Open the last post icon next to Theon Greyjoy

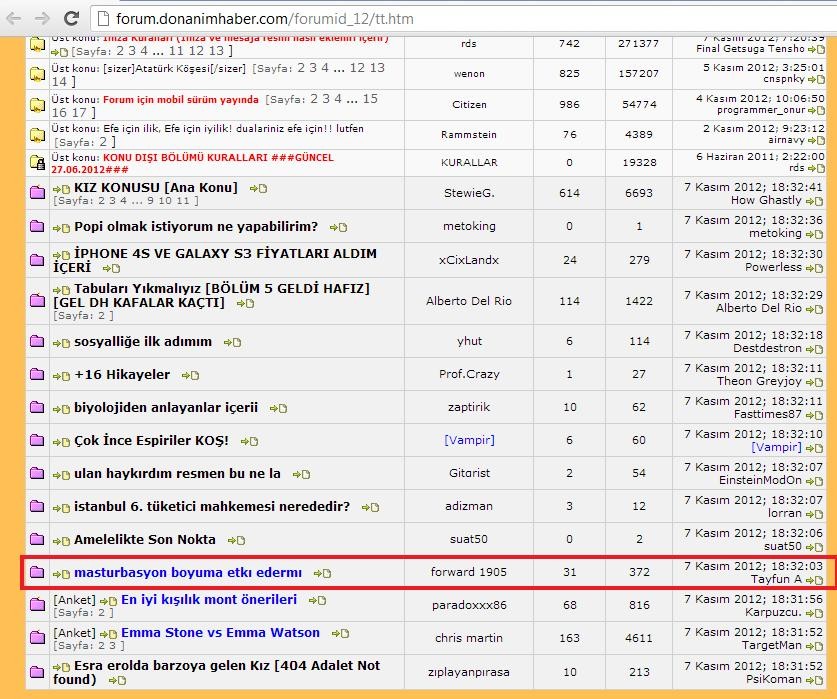click(815, 382)
